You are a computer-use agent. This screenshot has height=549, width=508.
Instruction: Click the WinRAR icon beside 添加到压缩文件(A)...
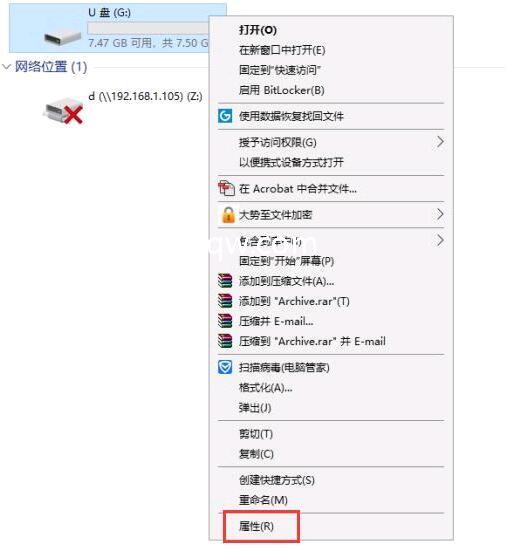(225, 281)
